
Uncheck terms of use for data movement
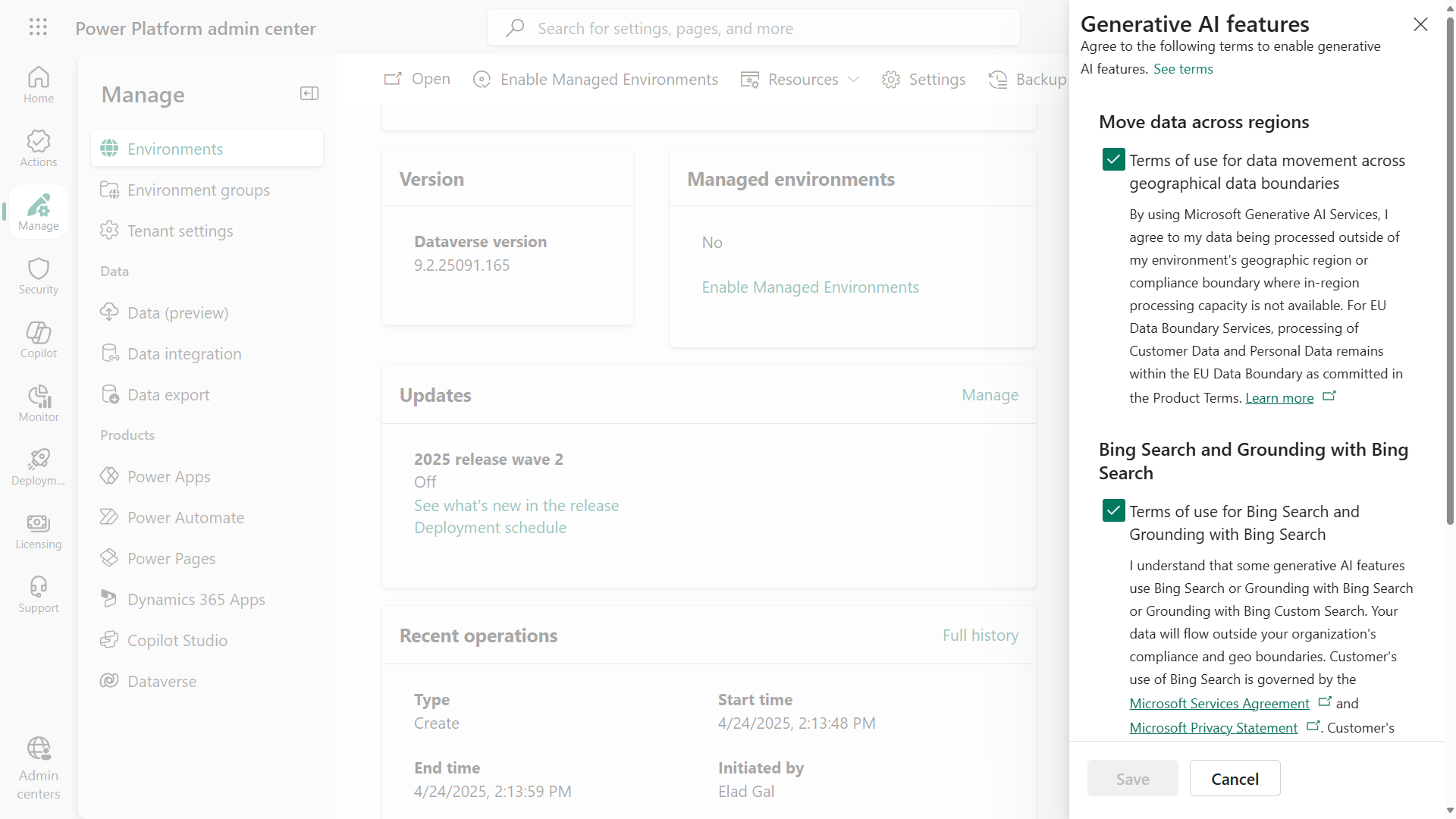point(1112,159)
